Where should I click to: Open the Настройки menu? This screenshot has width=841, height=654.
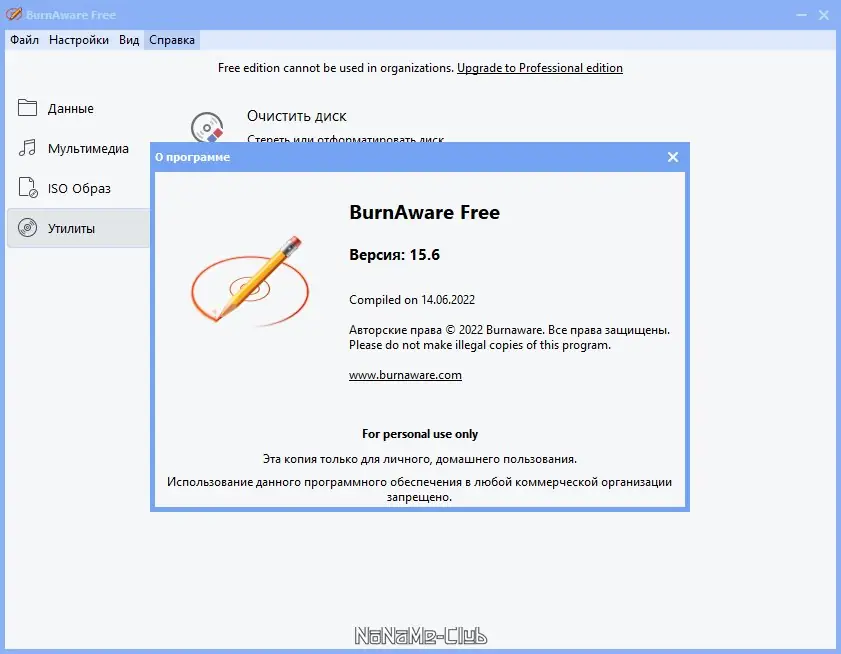[x=78, y=40]
